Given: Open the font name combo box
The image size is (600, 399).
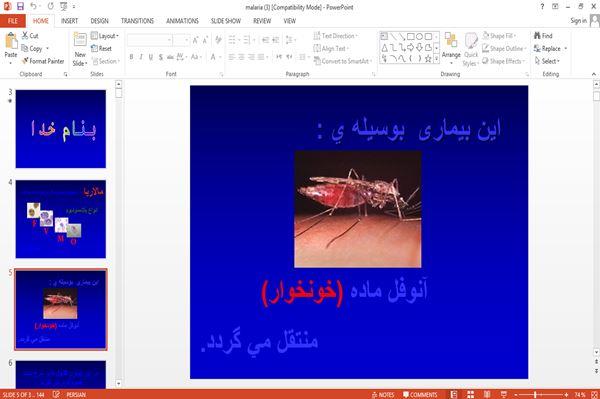Looking at the screenshot, I should (x=150, y=40).
